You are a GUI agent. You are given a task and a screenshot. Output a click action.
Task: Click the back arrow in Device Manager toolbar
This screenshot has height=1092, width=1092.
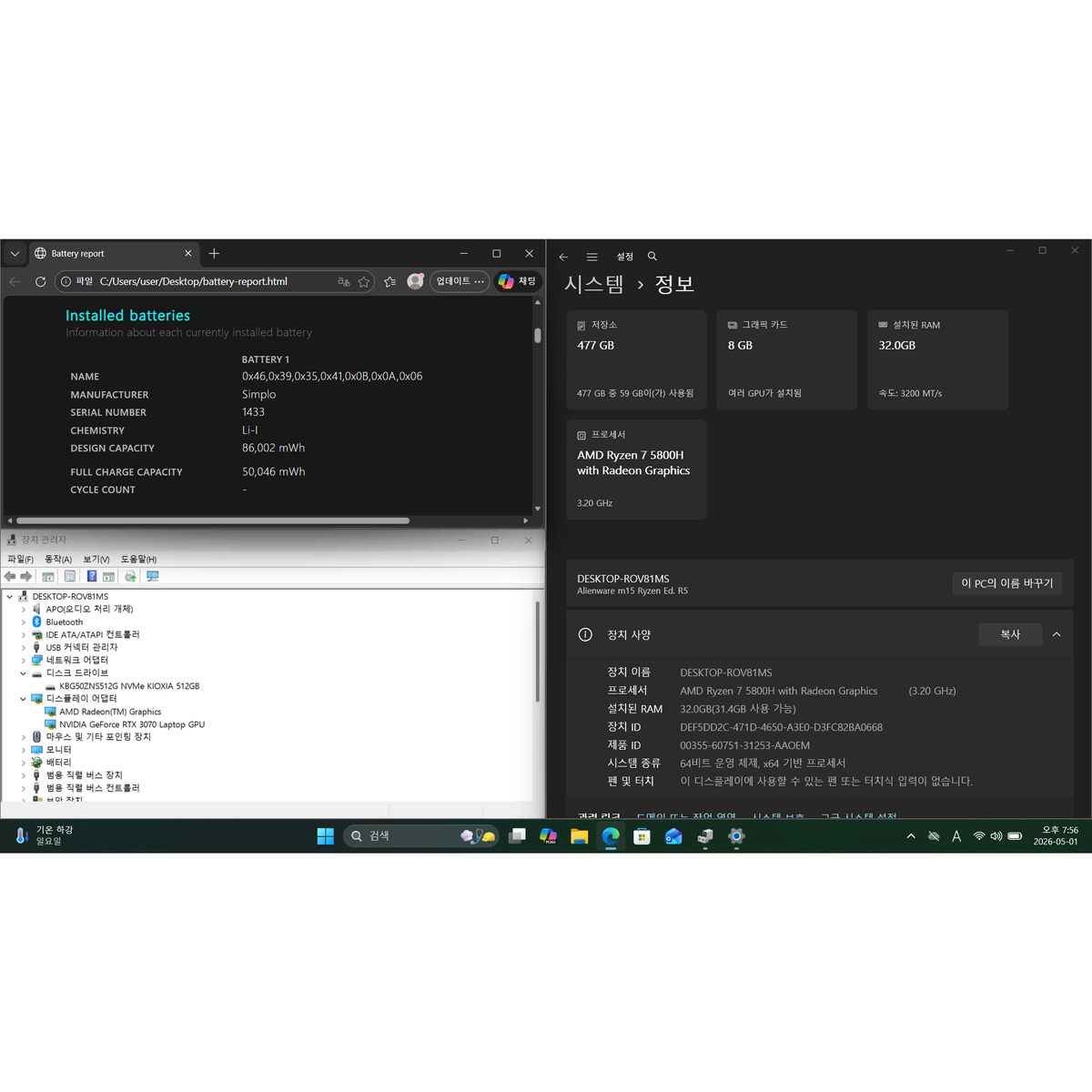(x=10, y=577)
